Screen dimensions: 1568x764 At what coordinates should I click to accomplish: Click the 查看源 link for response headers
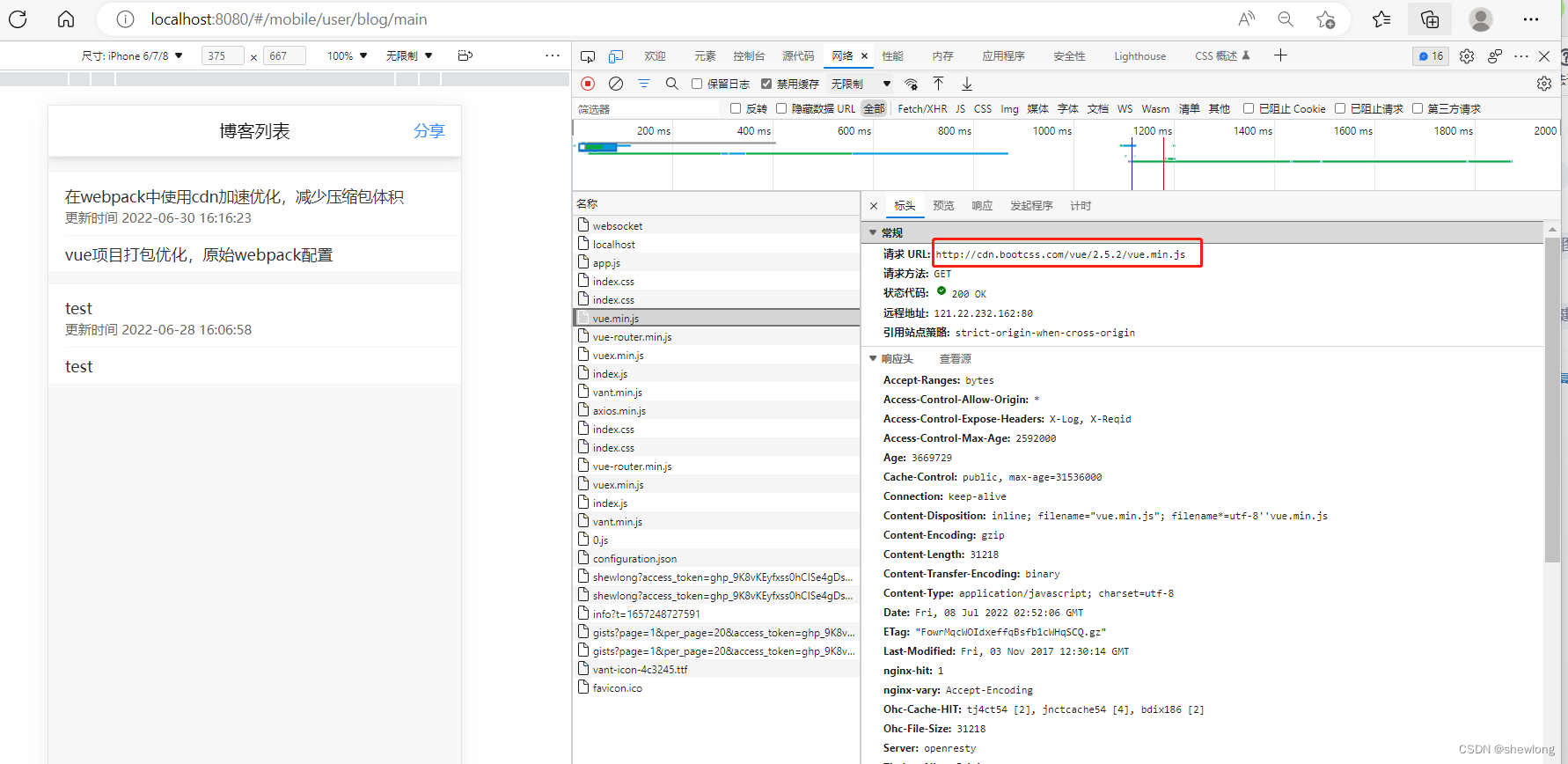point(955,358)
